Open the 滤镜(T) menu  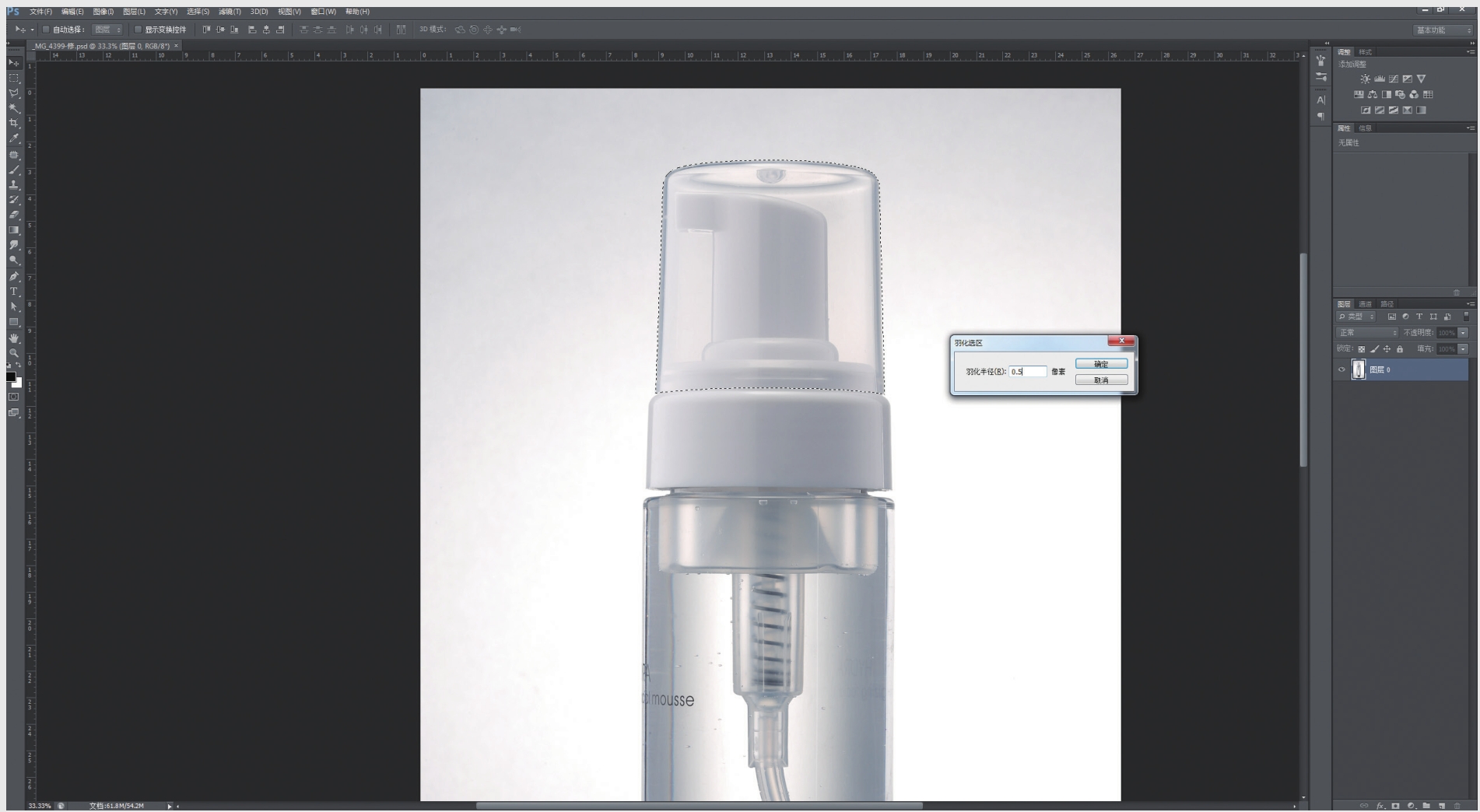click(230, 12)
